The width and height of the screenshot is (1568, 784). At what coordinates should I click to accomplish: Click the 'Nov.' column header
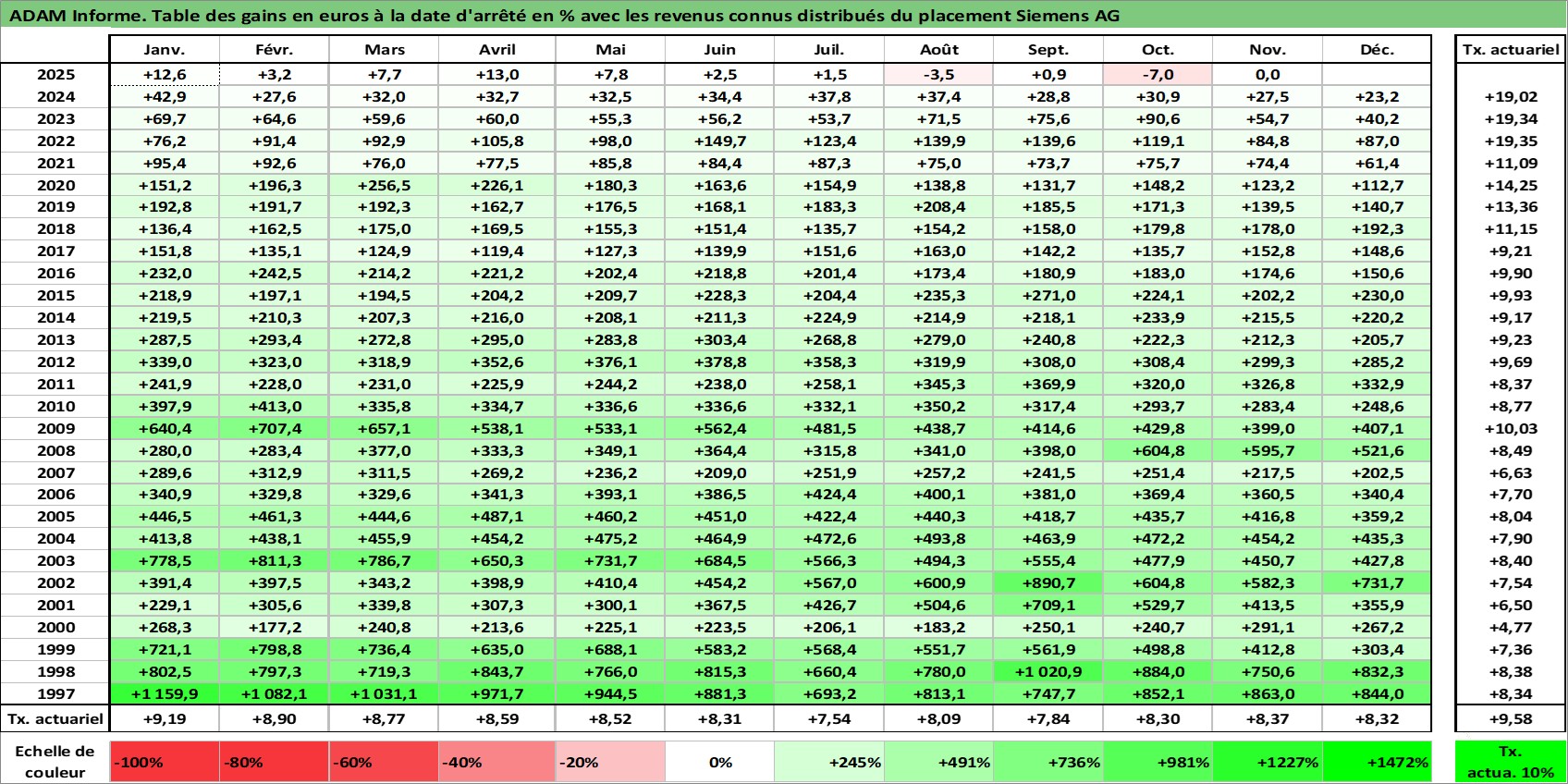[1268, 50]
